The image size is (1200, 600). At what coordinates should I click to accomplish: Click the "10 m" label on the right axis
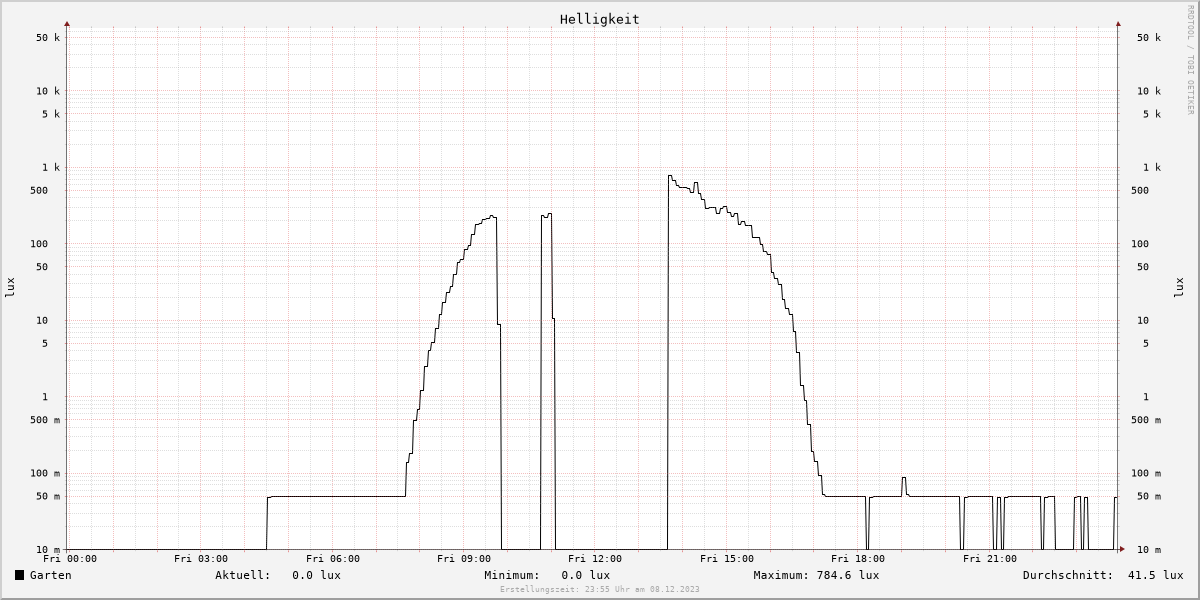tap(1149, 550)
